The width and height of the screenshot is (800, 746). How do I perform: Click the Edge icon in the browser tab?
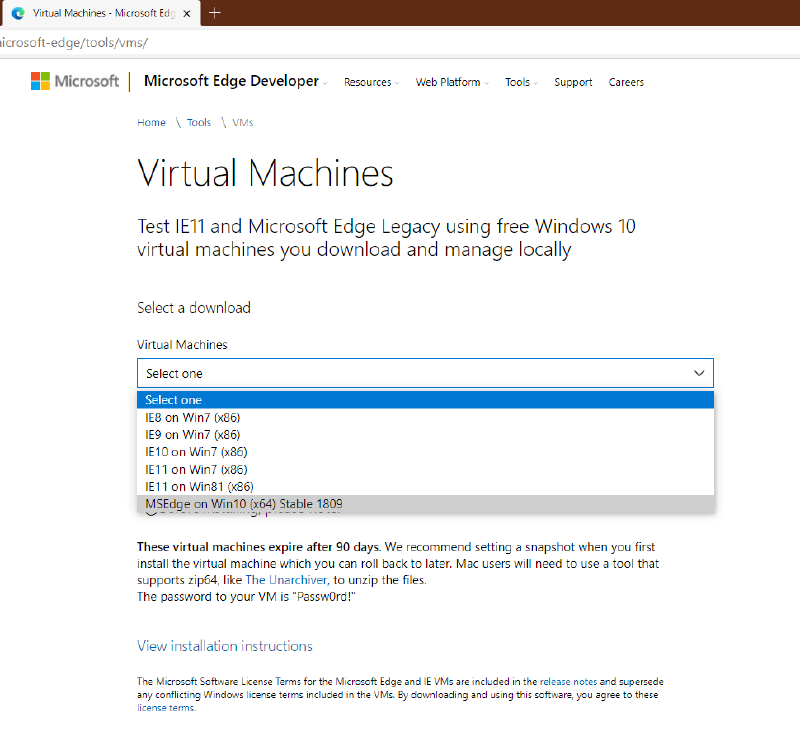(x=18, y=13)
